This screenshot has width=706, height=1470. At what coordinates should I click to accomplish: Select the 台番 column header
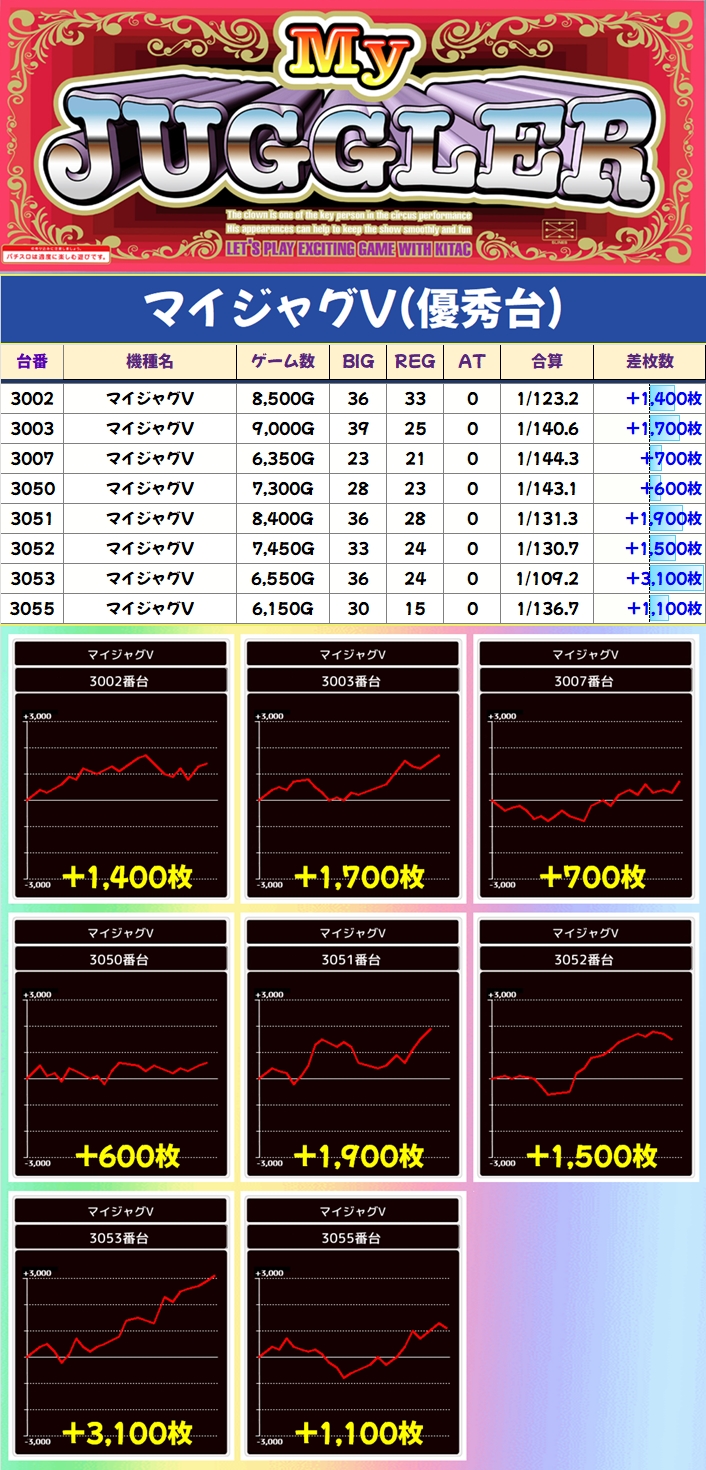pos(32,362)
